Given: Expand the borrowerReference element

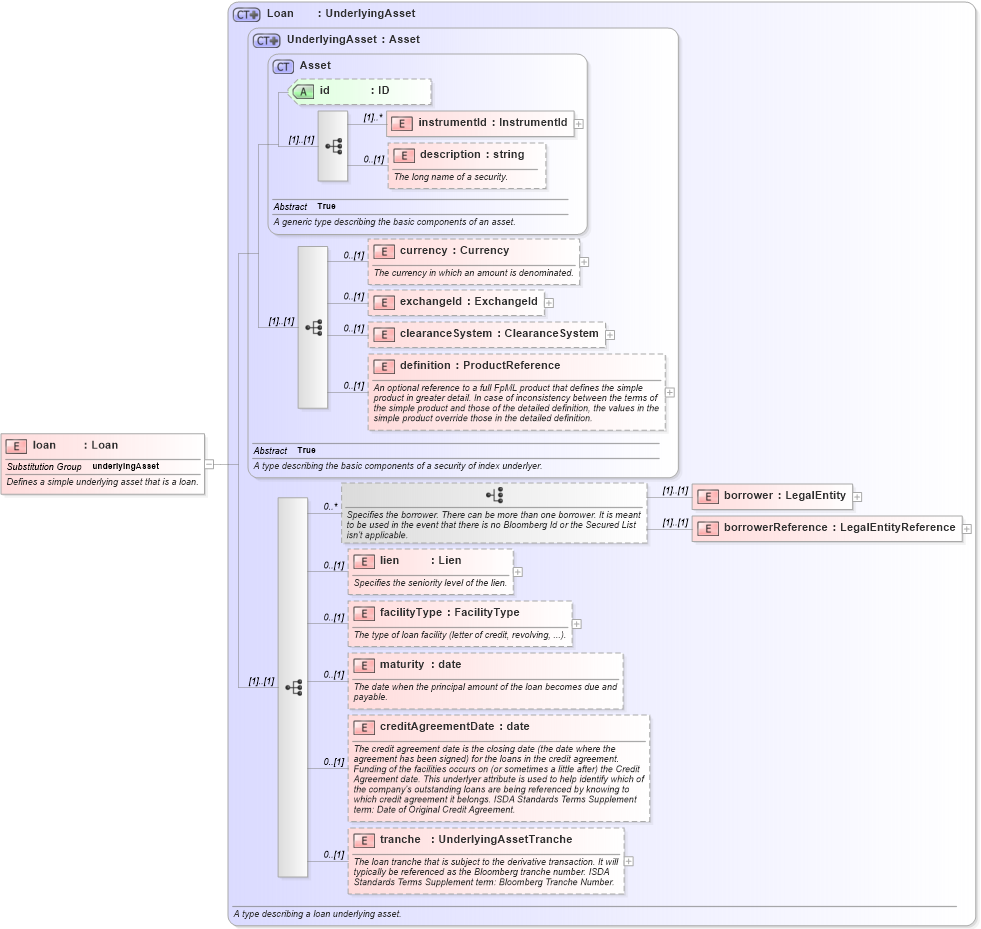Looking at the screenshot, I should 967,528.
